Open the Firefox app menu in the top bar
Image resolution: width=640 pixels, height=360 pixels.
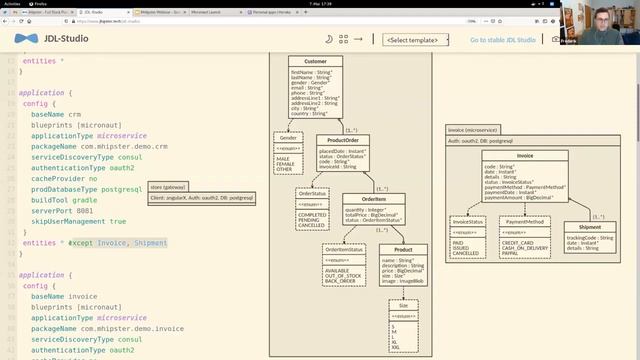click(x=38, y=4)
